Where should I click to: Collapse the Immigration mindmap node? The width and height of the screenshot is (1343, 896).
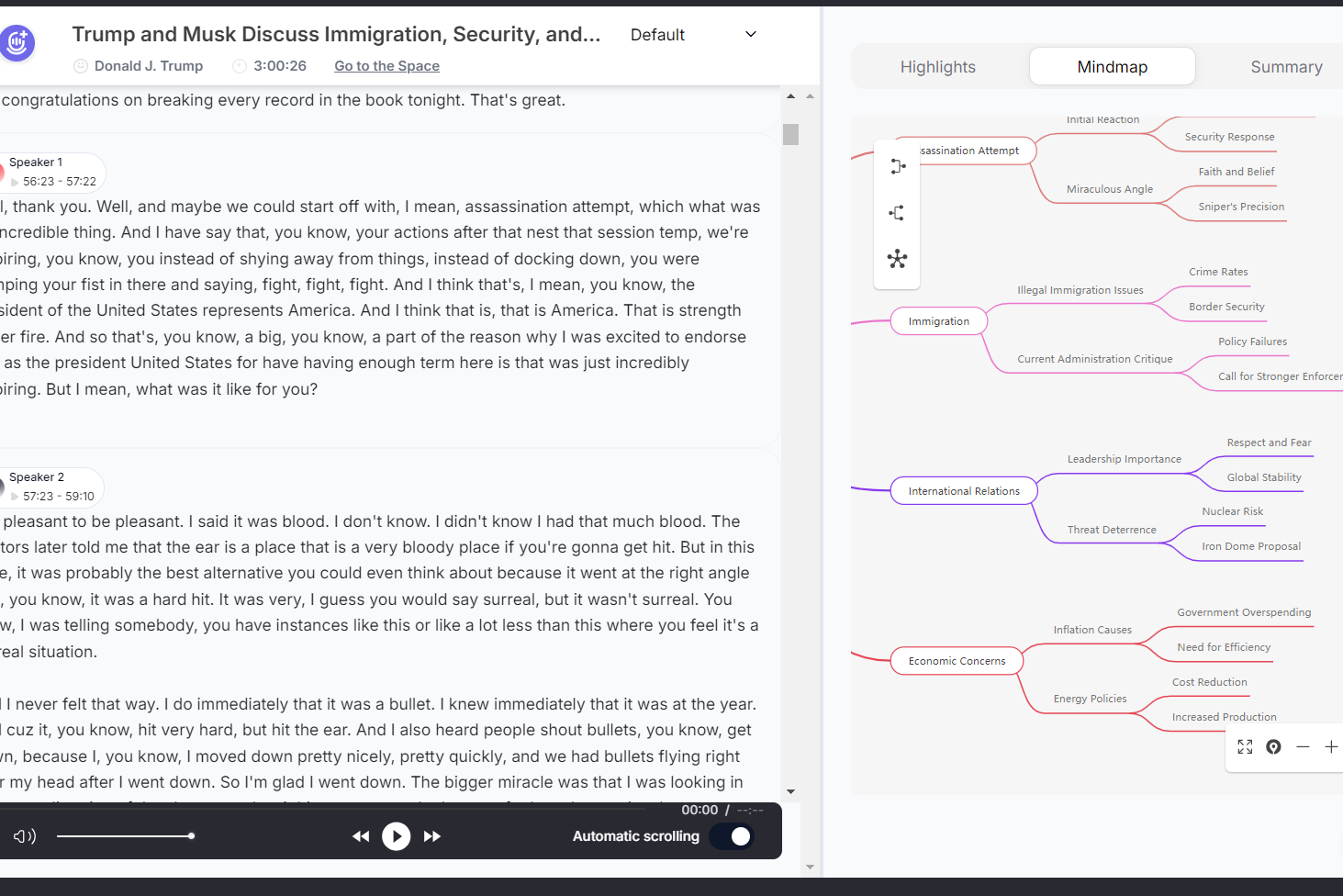[938, 321]
